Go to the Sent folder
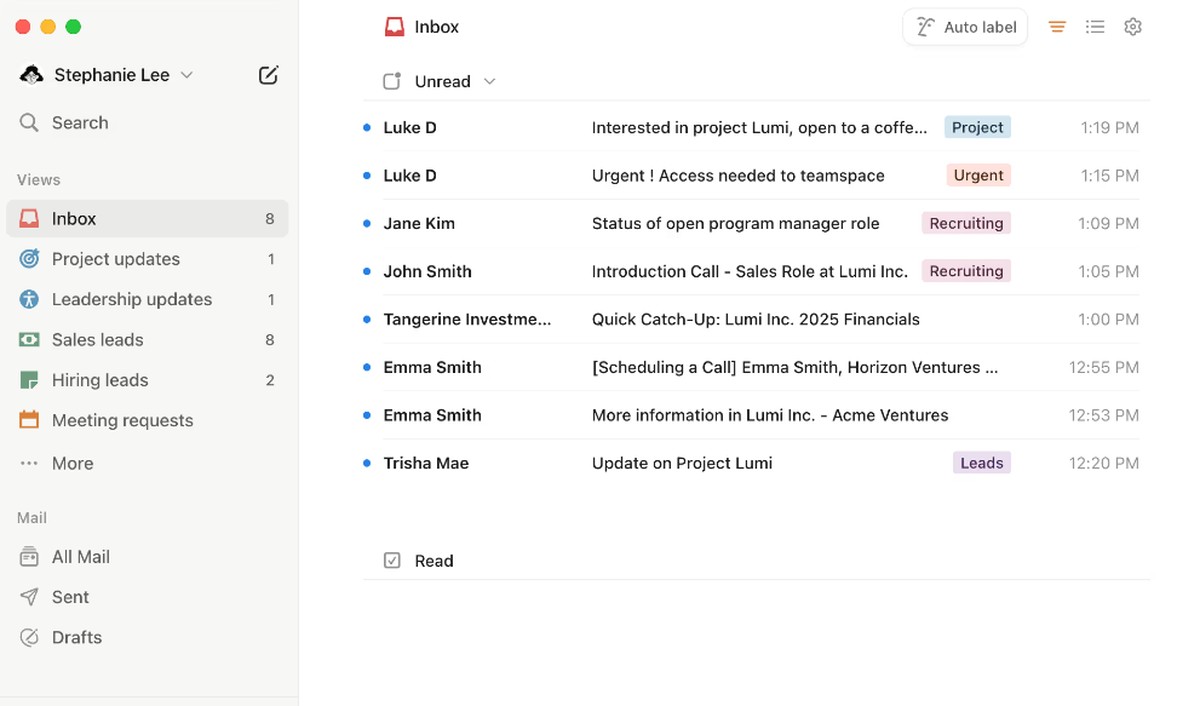 69,596
